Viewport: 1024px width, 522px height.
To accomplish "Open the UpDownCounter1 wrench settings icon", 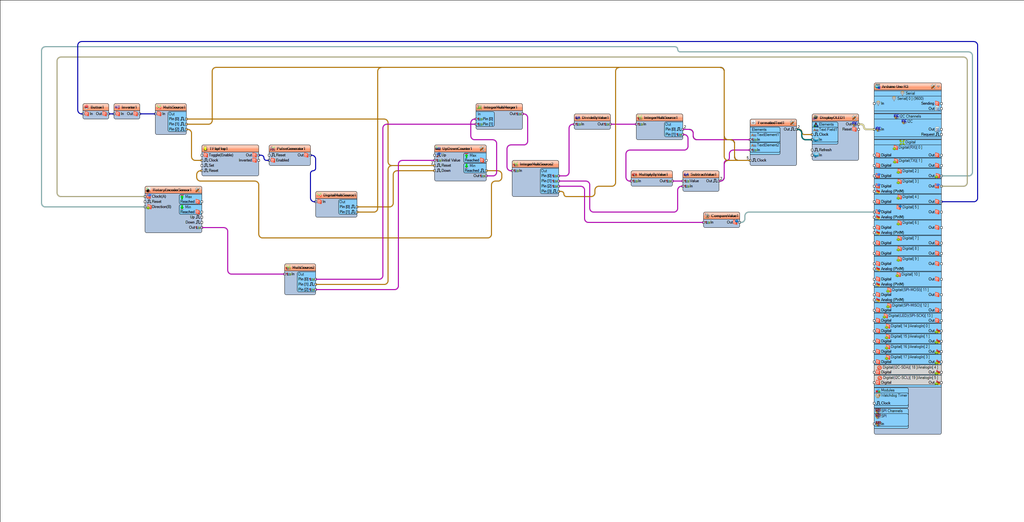I will [x=483, y=149].
